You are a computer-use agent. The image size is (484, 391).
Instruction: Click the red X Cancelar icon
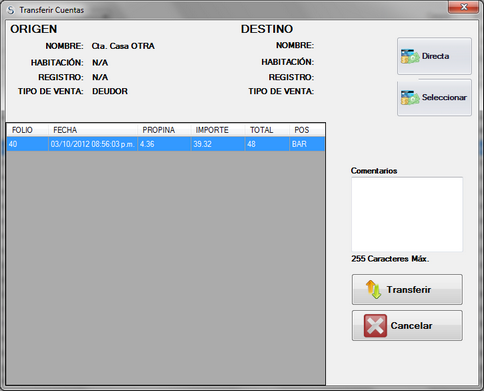(375, 326)
